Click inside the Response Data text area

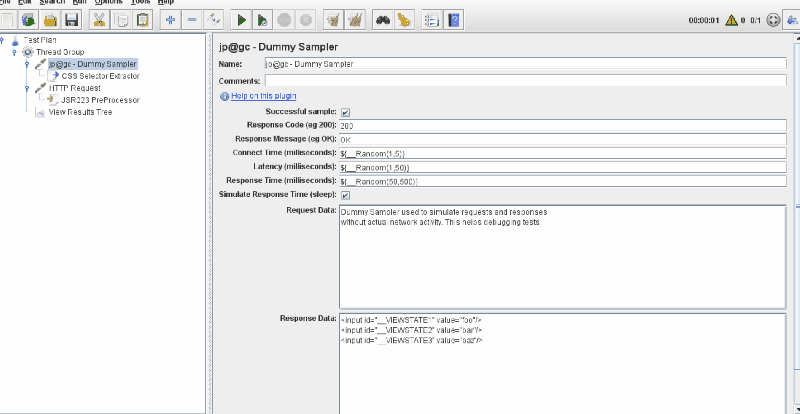563,363
